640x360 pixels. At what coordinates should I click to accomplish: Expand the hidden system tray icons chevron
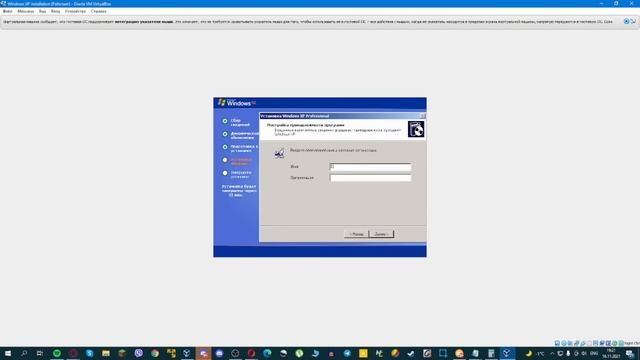click(552, 353)
